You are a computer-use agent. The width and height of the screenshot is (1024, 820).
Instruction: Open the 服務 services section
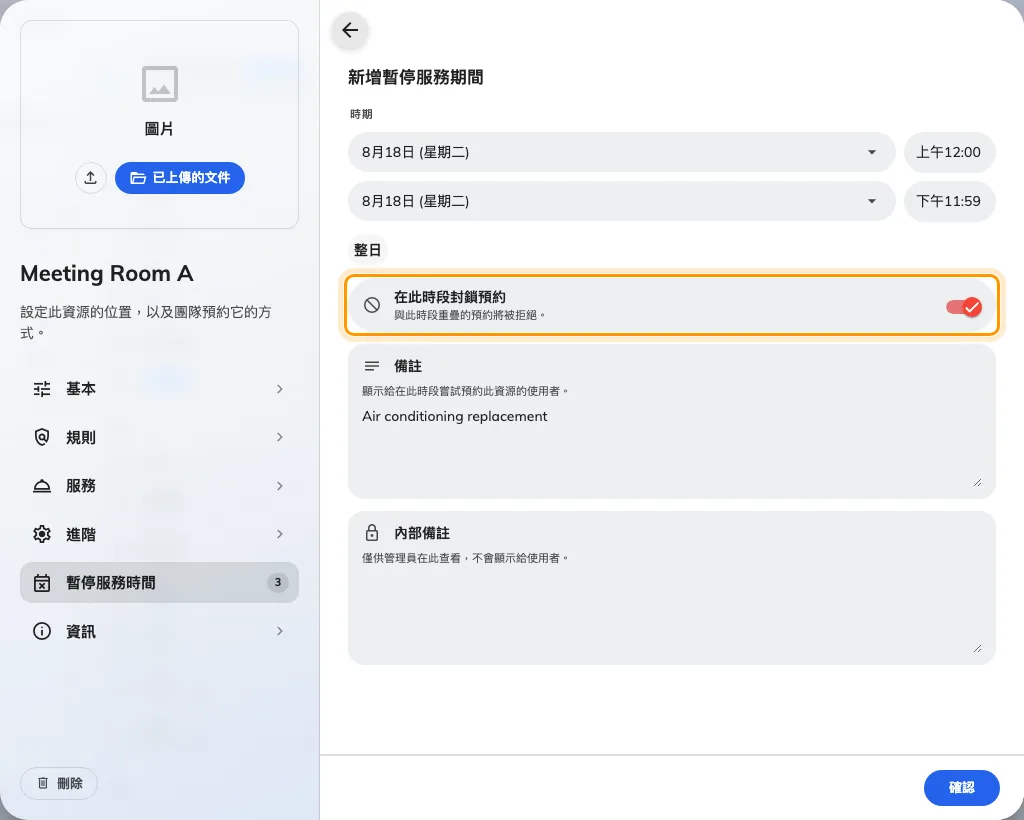pos(159,486)
